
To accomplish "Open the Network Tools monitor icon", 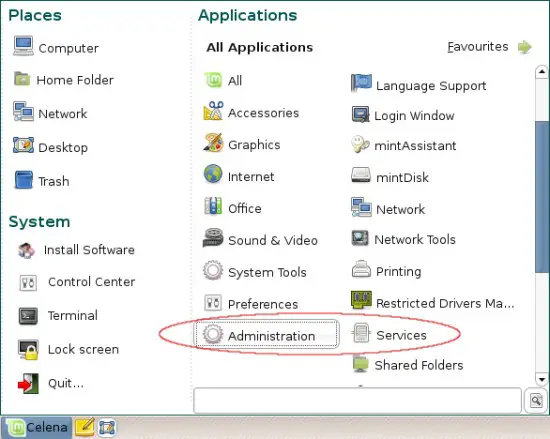I will click(360, 238).
